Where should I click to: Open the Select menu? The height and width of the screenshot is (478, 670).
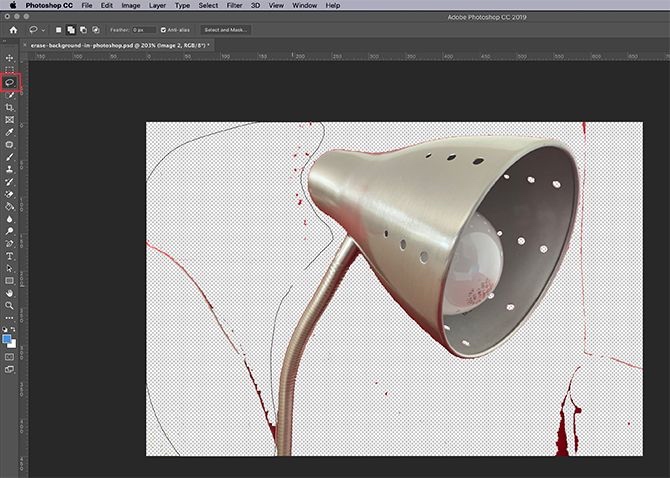click(x=208, y=6)
